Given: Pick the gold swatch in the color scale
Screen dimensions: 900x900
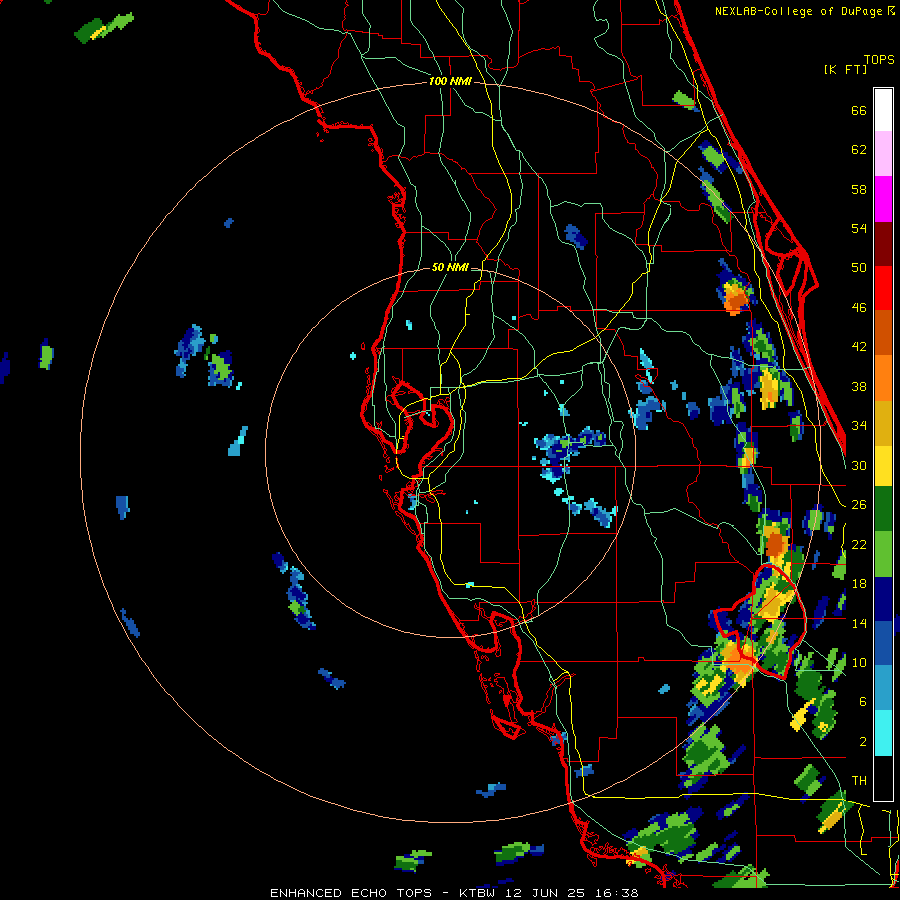Looking at the screenshot, I should tap(883, 423).
